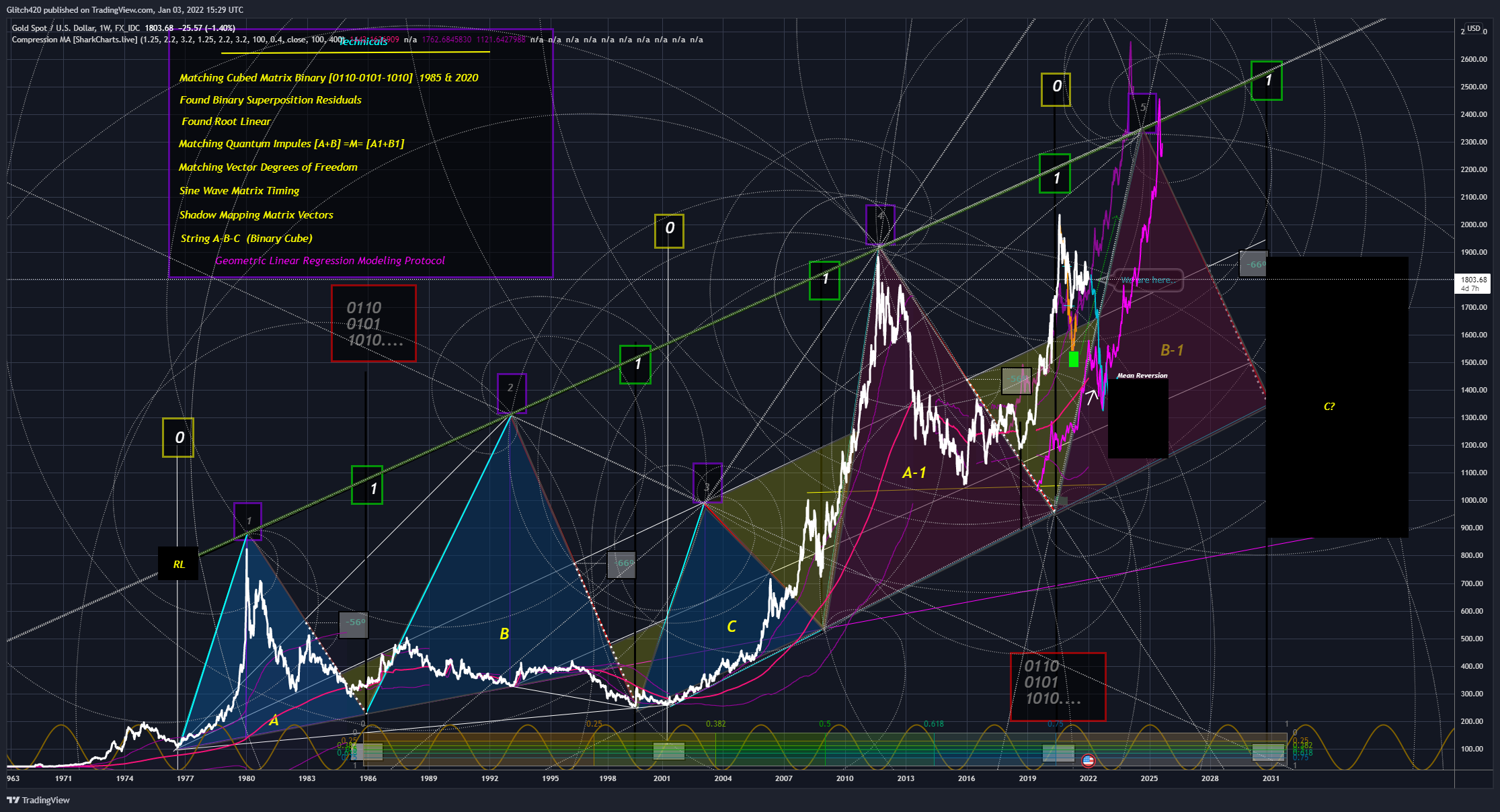
Task: Click the 'Technicals' heading text
Action: (x=362, y=42)
